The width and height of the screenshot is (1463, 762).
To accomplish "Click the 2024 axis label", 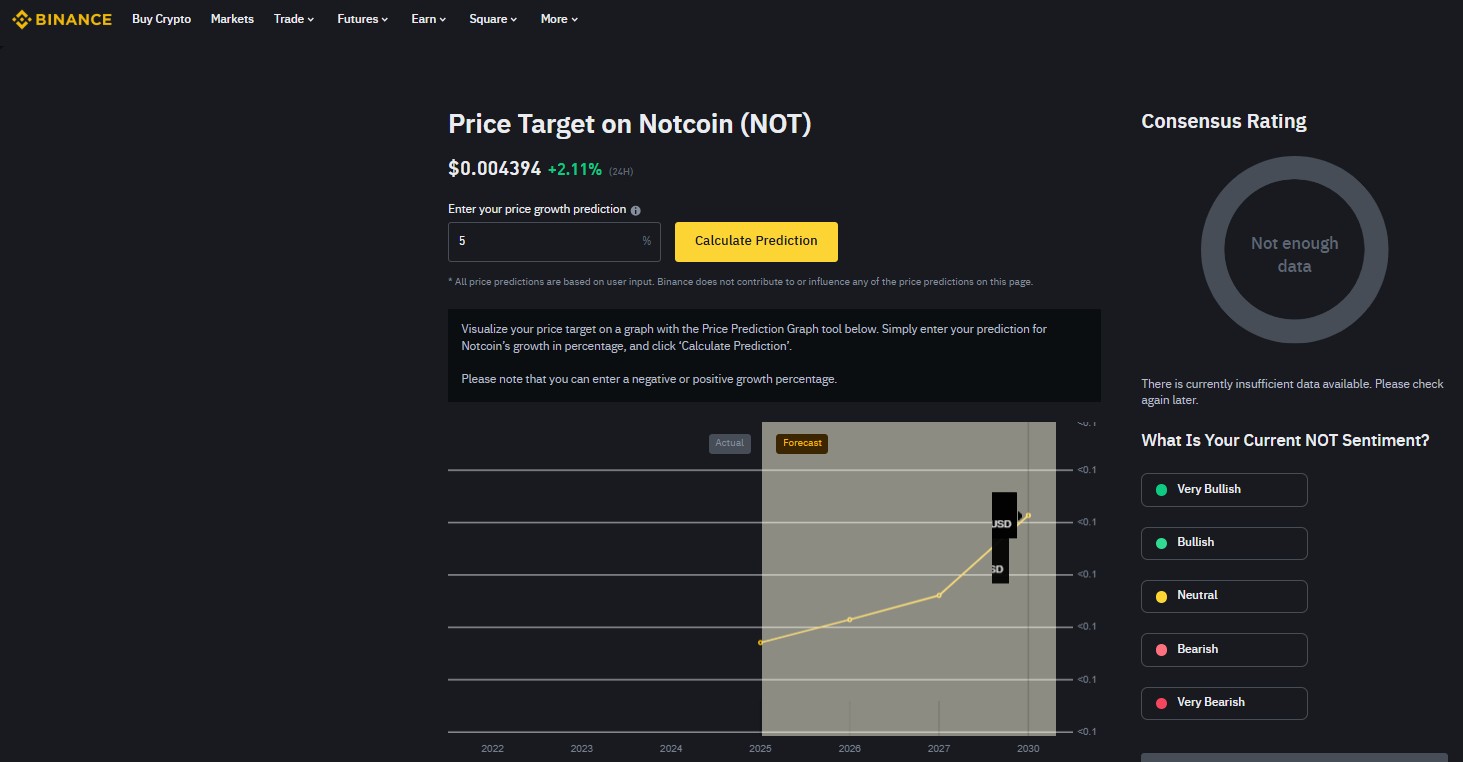I will point(671,748).
